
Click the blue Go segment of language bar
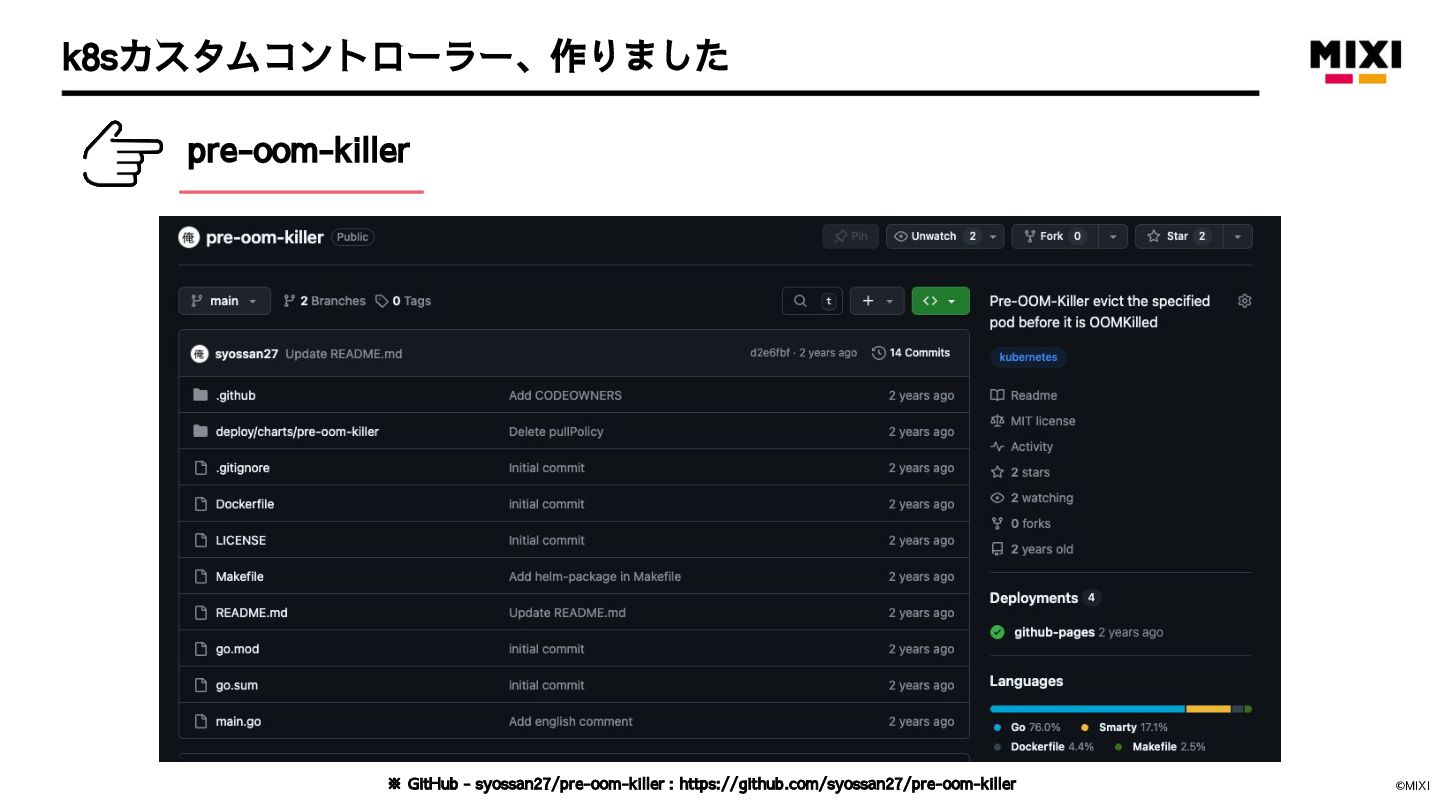click(1087, 709)
